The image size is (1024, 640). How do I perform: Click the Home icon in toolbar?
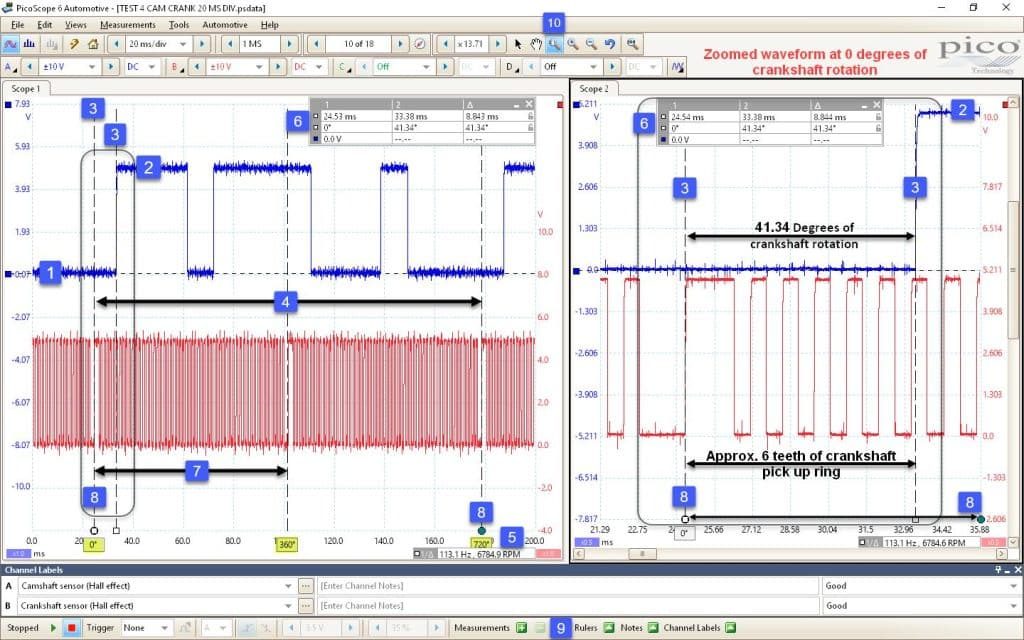[x=93, y=44]
